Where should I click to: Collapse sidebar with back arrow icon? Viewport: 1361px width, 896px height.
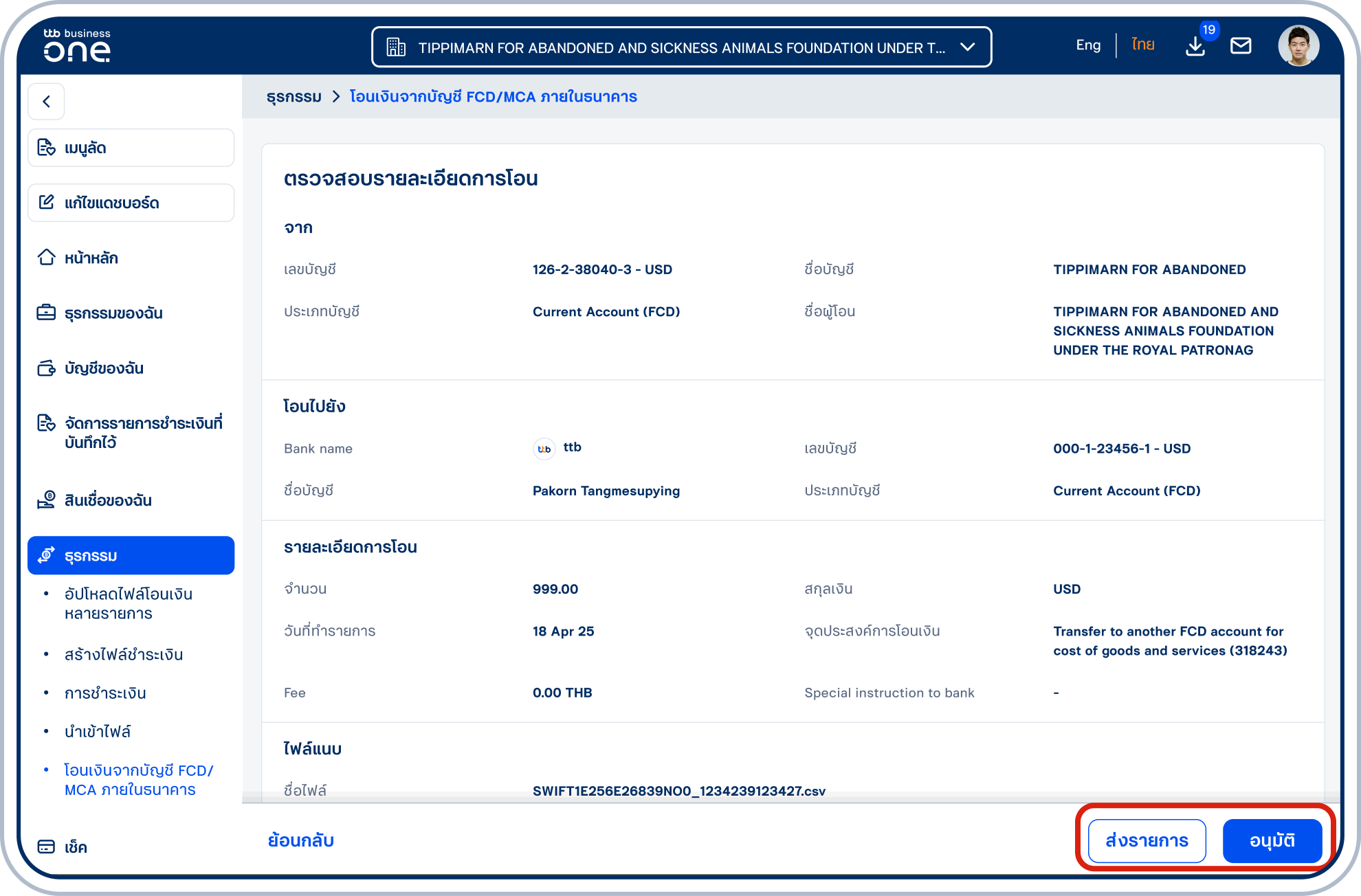point(46,102)
